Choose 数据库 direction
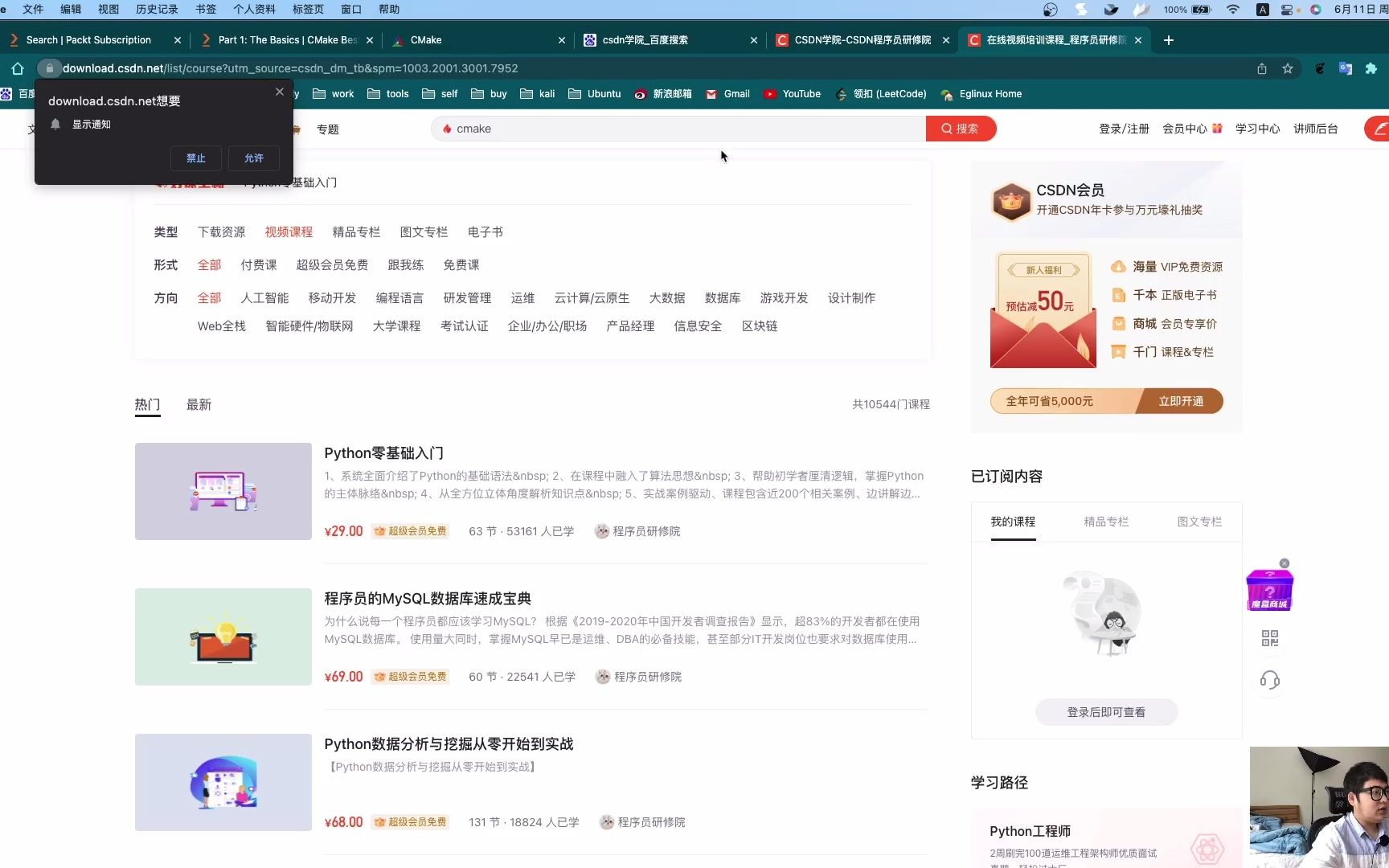The image size is (1389, 868). coord(723,298)
